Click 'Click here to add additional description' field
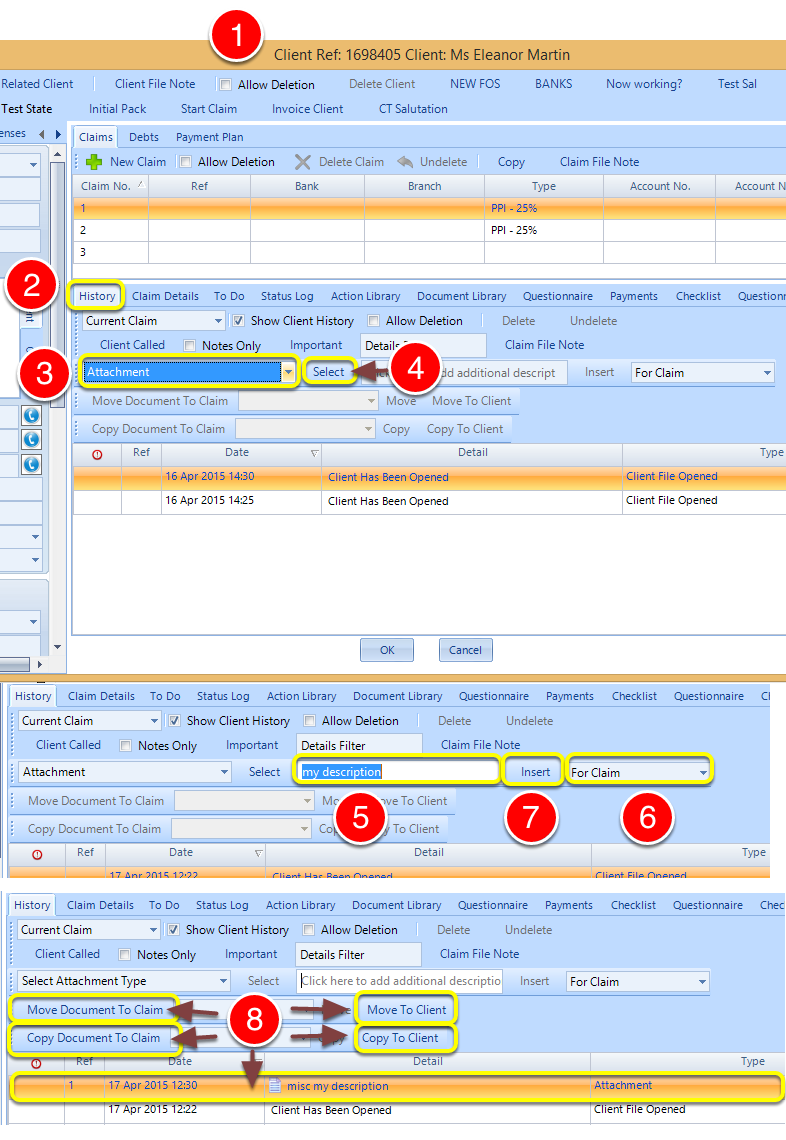Viewport: 786px width, 1140px height. pyautogui.click(x=401, y=981)
